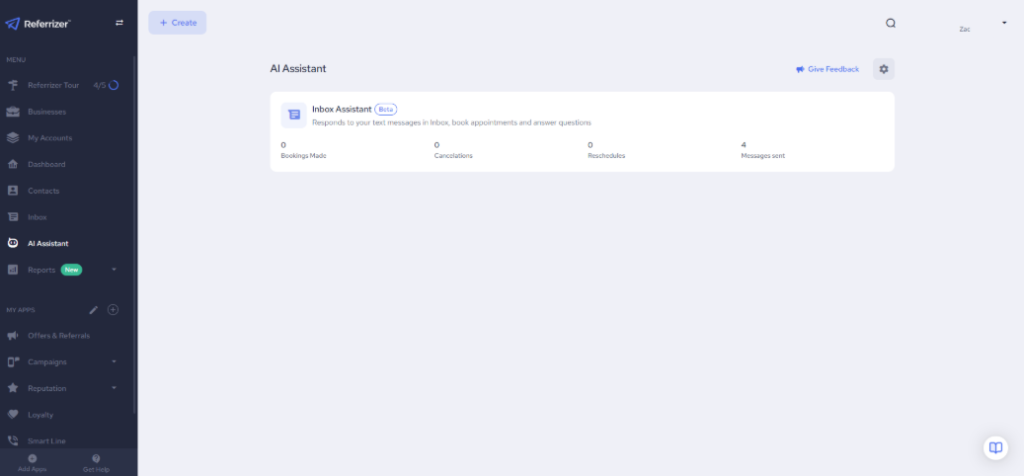Click the pencil icon beside My Apps
The width and height of the screenshot is (1024, 476).
coord(94,310)
